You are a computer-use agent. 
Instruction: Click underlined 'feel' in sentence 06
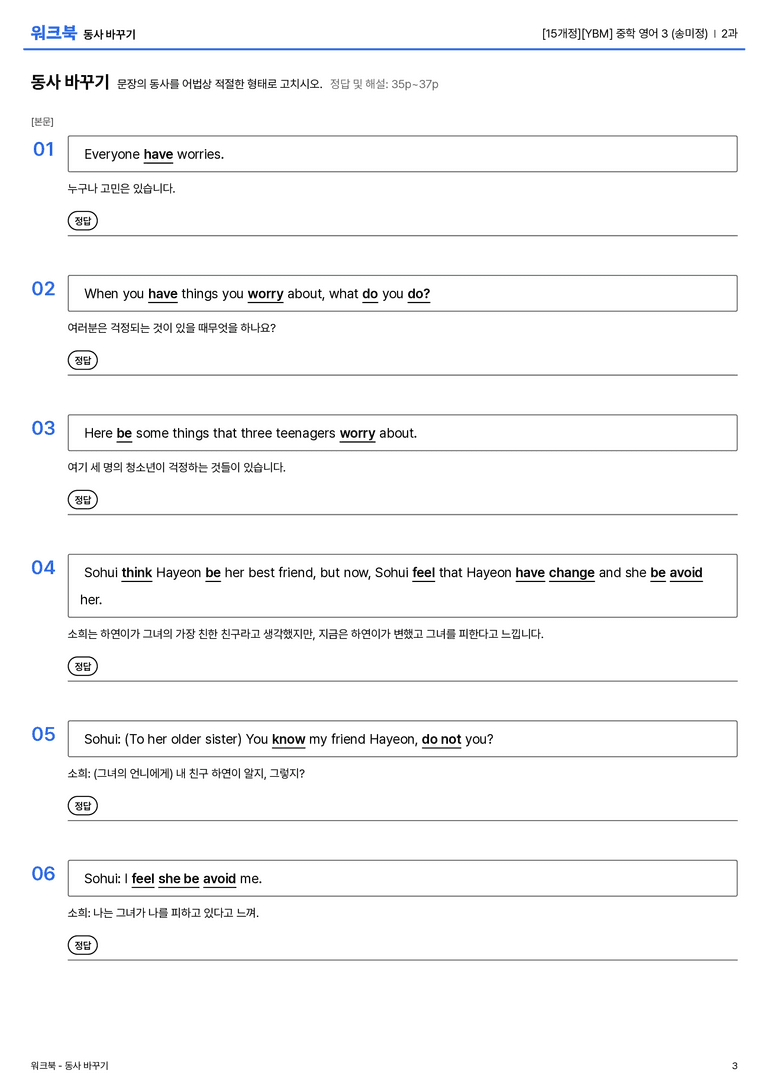click(x=143, y=879)
